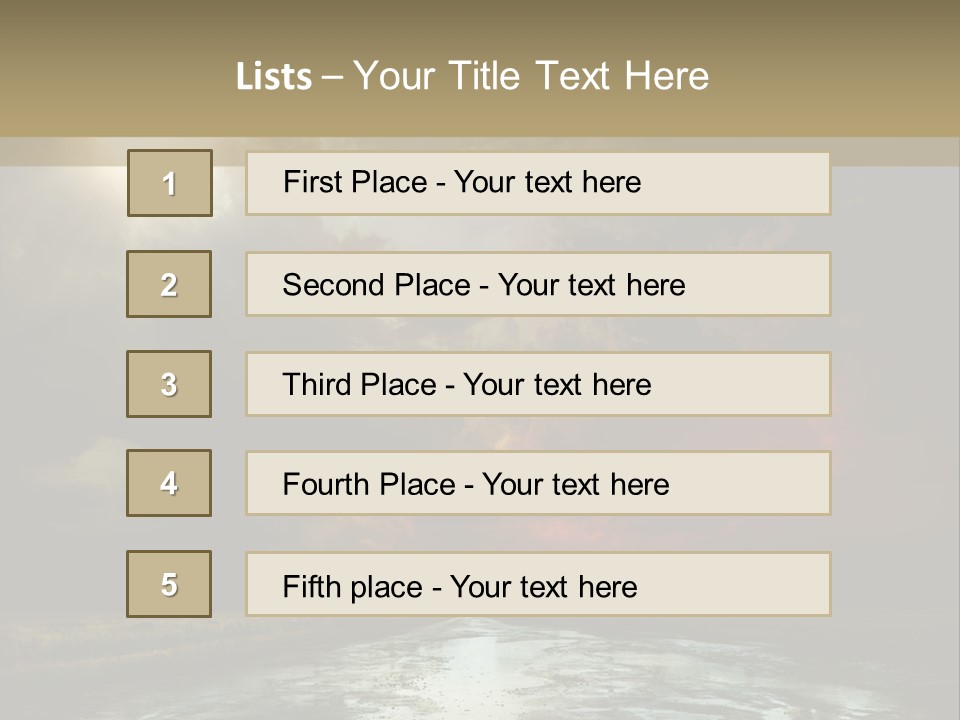The height and width of the screenshot is (720, 960).
Task: Select the number 3 box
Action: click(169, 384)
